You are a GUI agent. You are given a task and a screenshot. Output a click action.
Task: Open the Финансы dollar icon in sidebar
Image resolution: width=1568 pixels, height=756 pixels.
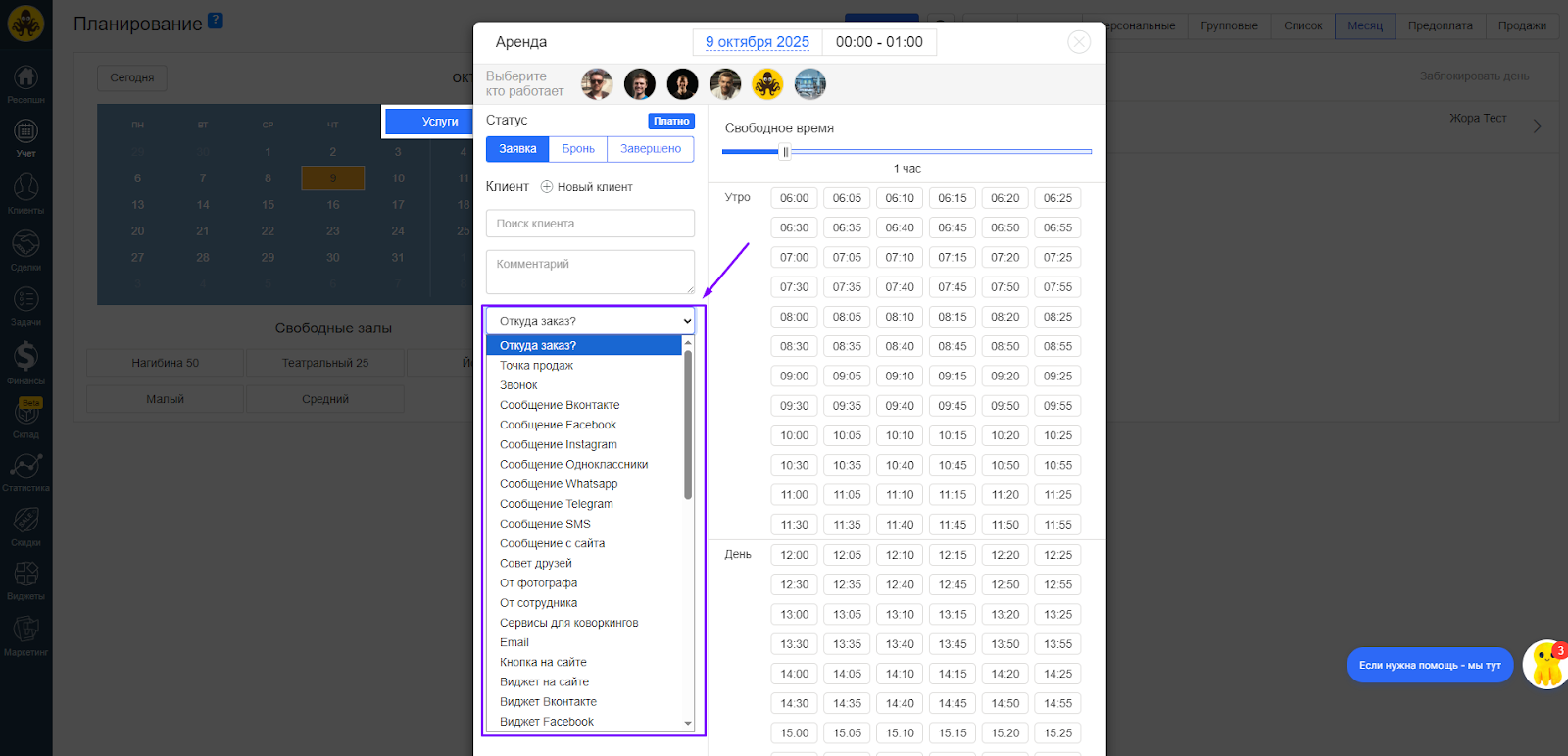[x=25, y=360]
